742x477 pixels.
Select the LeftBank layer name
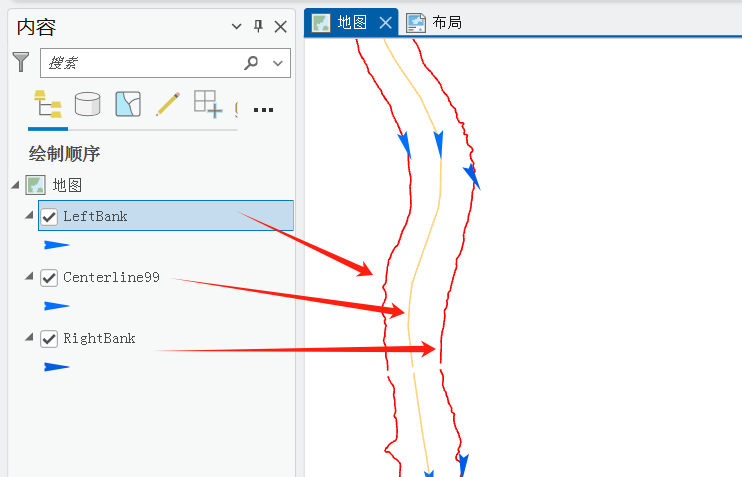[95, 216]
